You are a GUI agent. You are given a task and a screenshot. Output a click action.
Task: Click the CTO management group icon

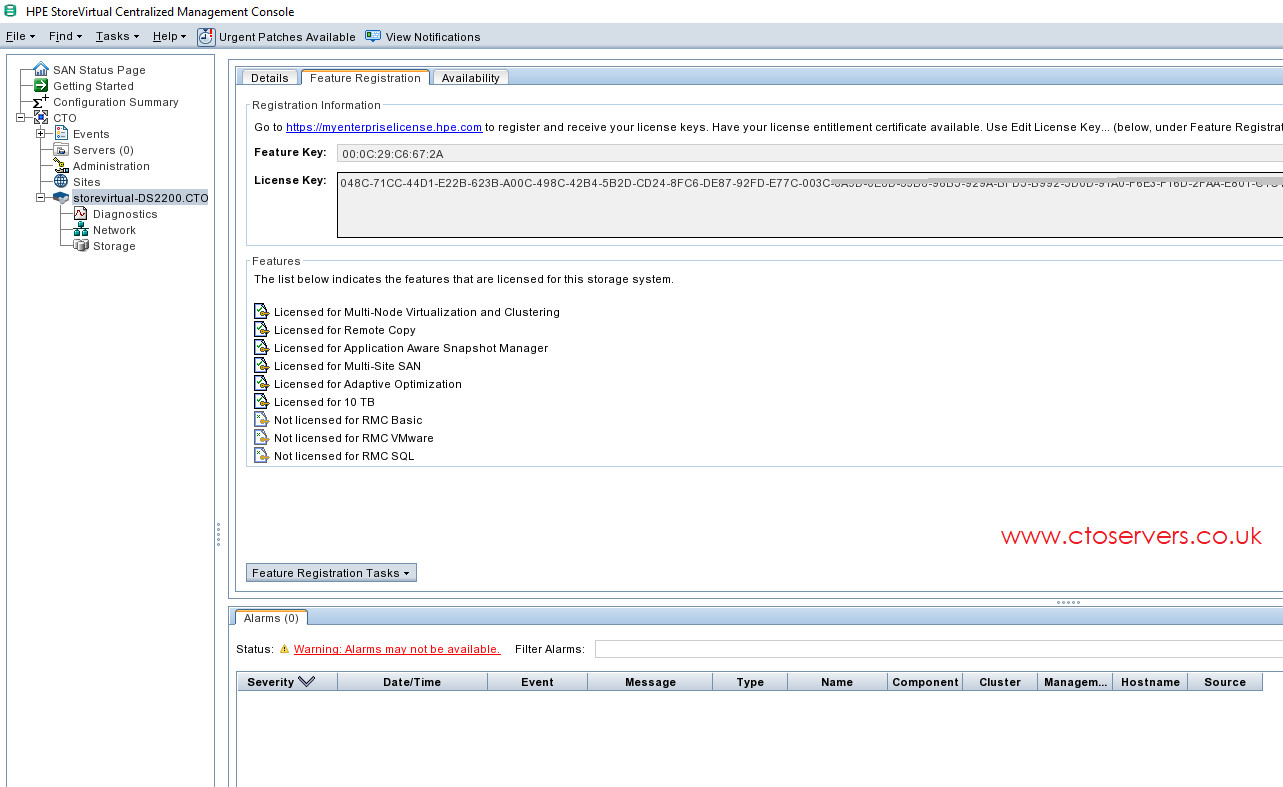(41, 117)
